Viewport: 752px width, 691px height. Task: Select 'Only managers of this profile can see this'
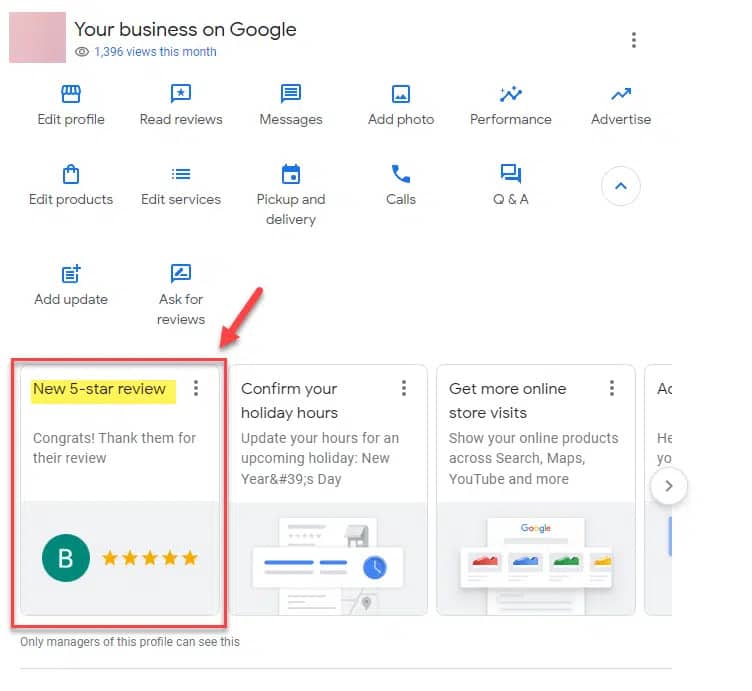[x=129, y=642]
